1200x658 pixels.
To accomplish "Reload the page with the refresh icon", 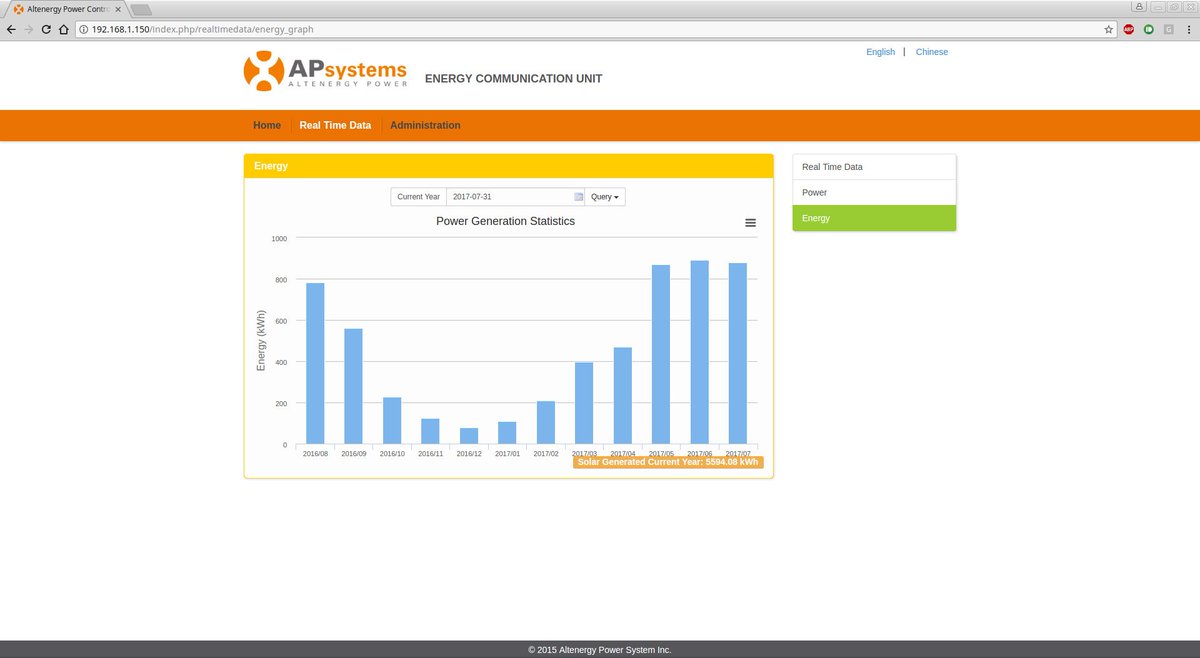I will click(x=46, y=29).
